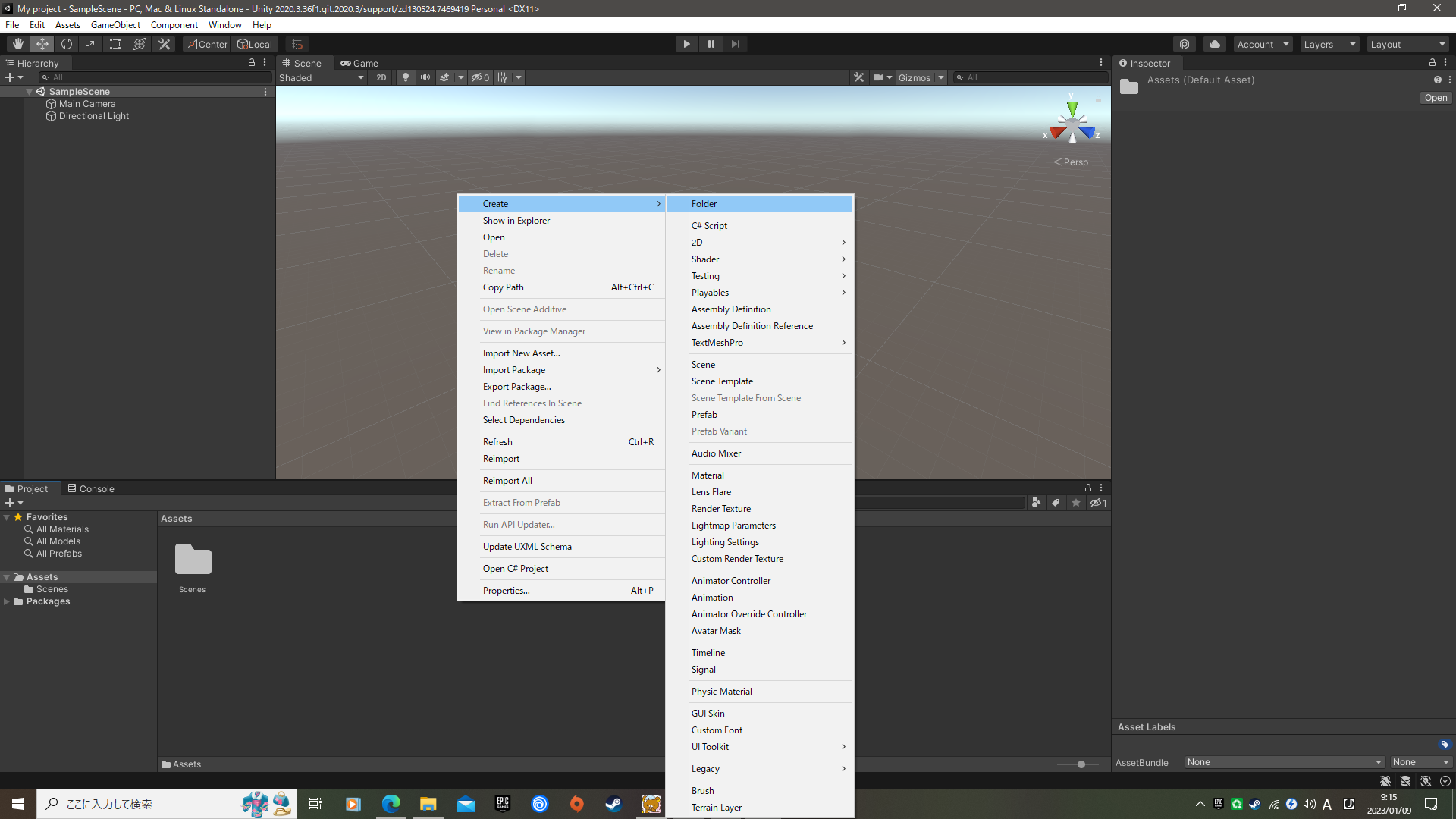
Task: Collapse the Favorites group
Action: point(6,517)
